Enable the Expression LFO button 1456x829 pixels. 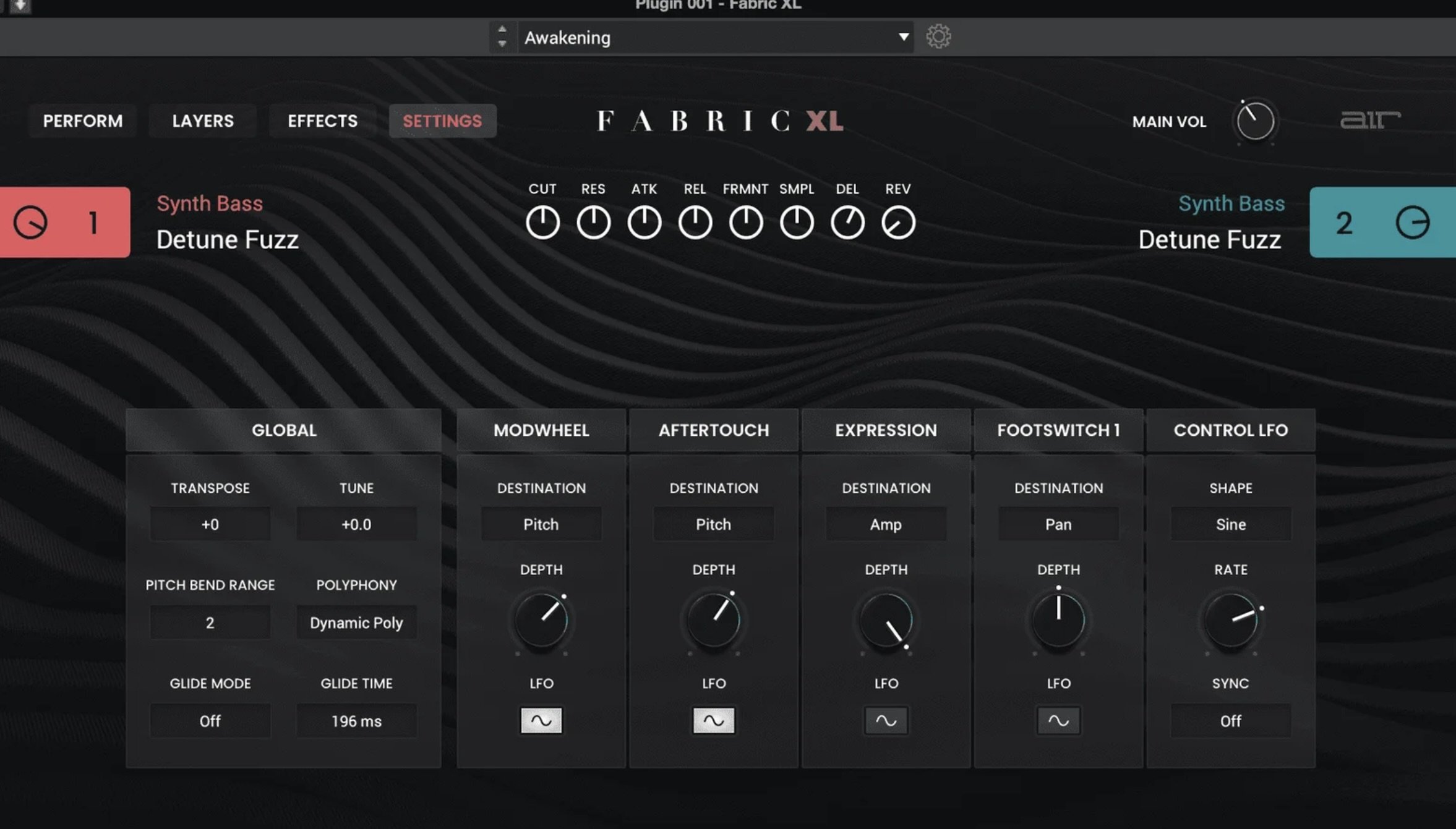[x=886, y=720]
